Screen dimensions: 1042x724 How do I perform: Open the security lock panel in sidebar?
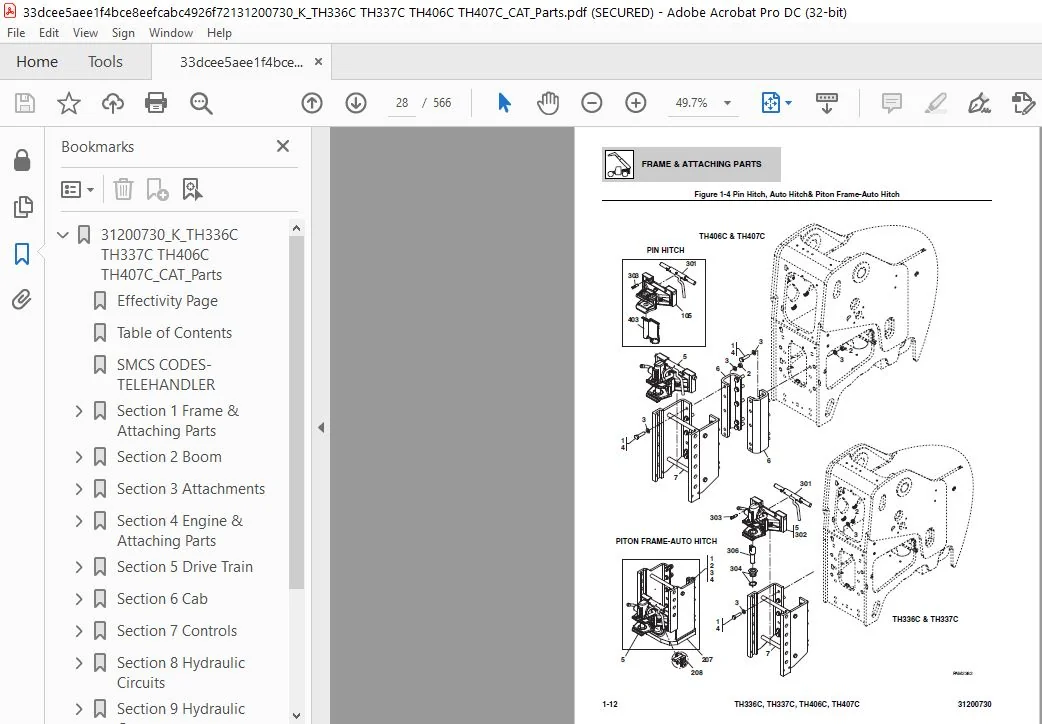22,160
